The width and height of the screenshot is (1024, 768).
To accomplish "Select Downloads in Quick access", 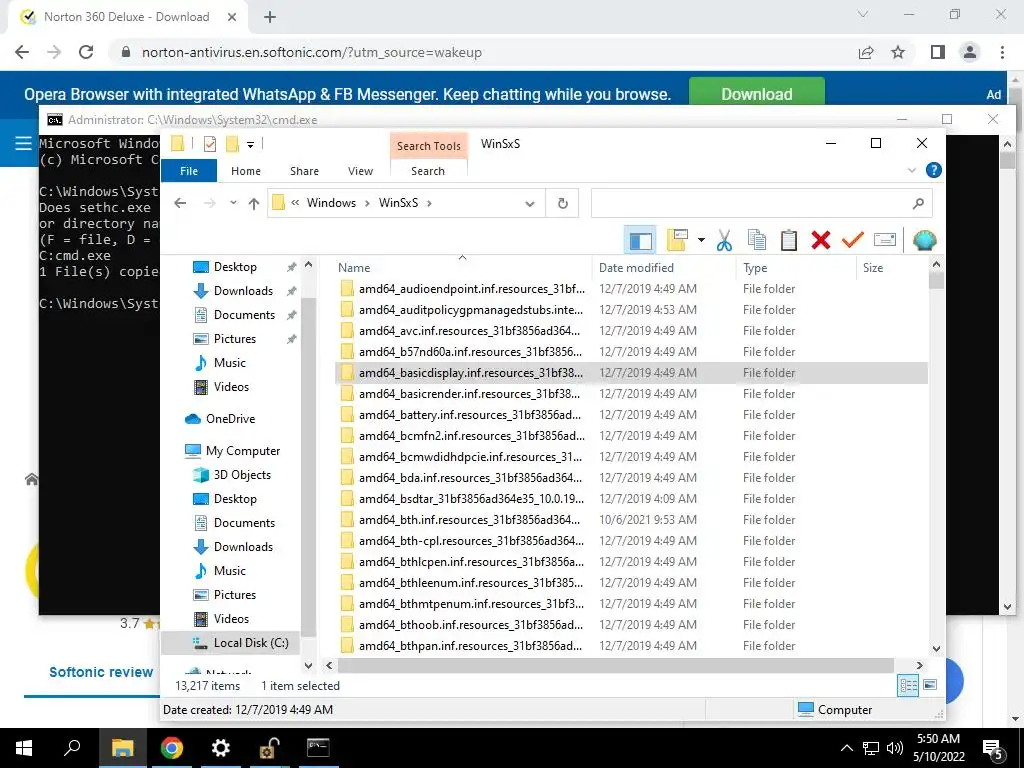I will (243, 291).
